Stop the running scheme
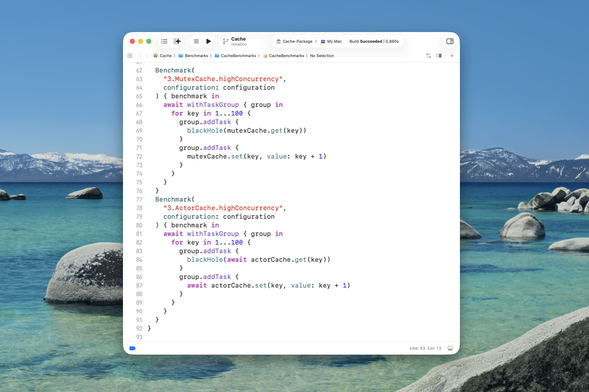 click(x=196, y=41)
